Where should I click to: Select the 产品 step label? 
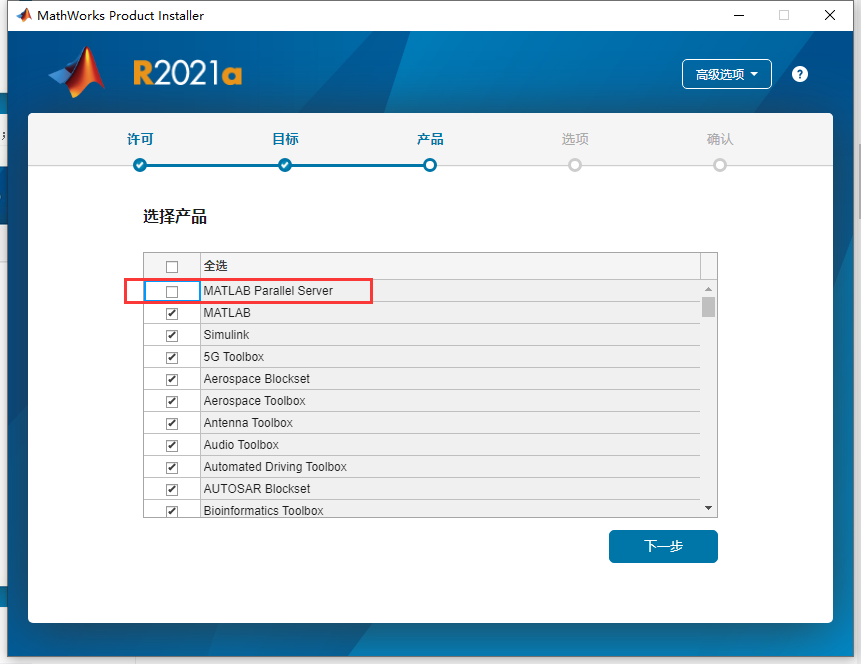429,139
